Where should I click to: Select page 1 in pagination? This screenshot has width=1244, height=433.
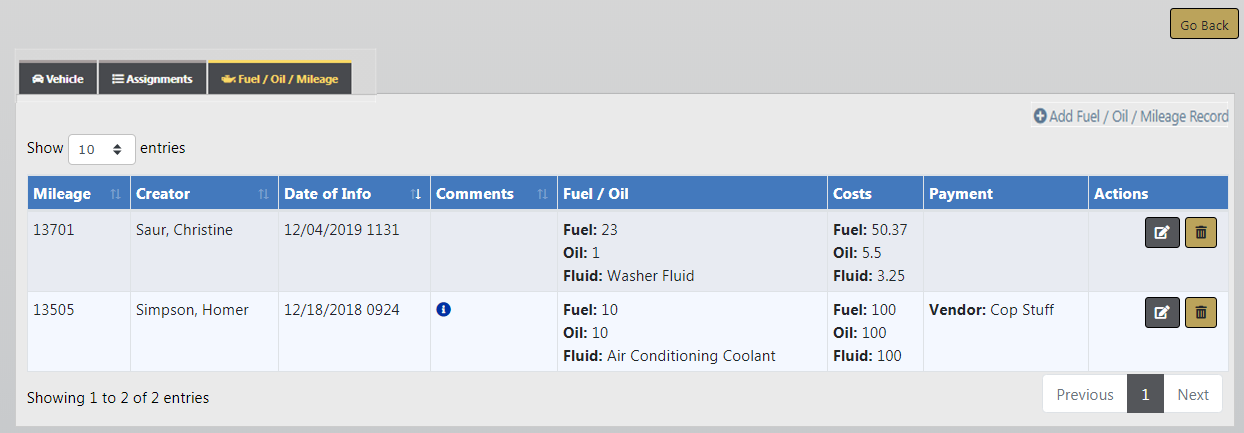click(x=1145, y=394)
